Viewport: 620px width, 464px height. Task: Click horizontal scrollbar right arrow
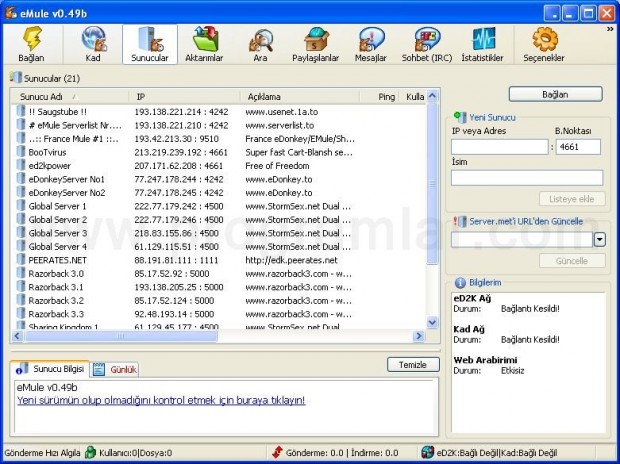tap(419, 336)
